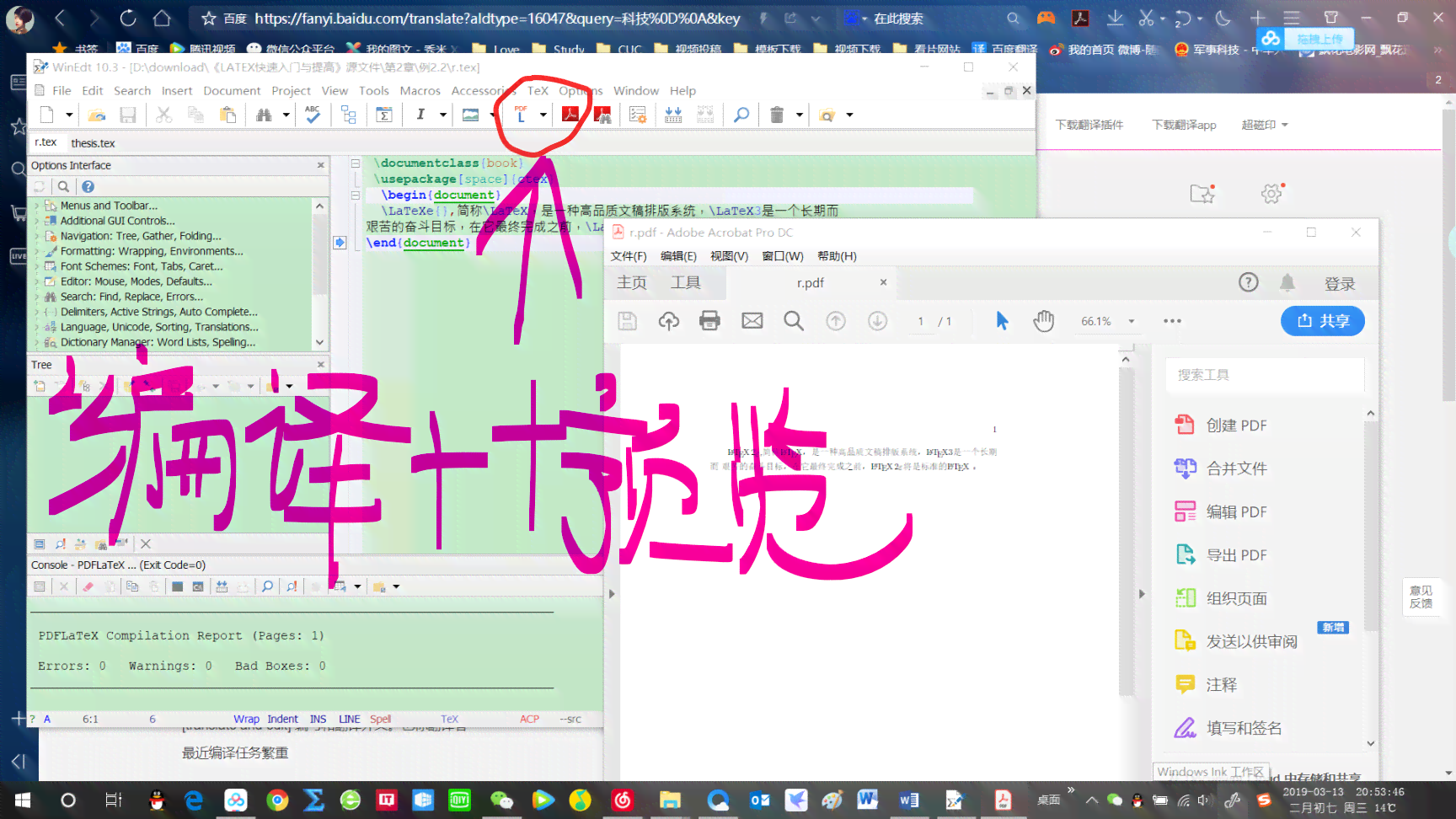Viewport: 1456px width, 819px height.
Task: Click the magnifier find icon in Acrobat
Action: click(x=793, y=320)
